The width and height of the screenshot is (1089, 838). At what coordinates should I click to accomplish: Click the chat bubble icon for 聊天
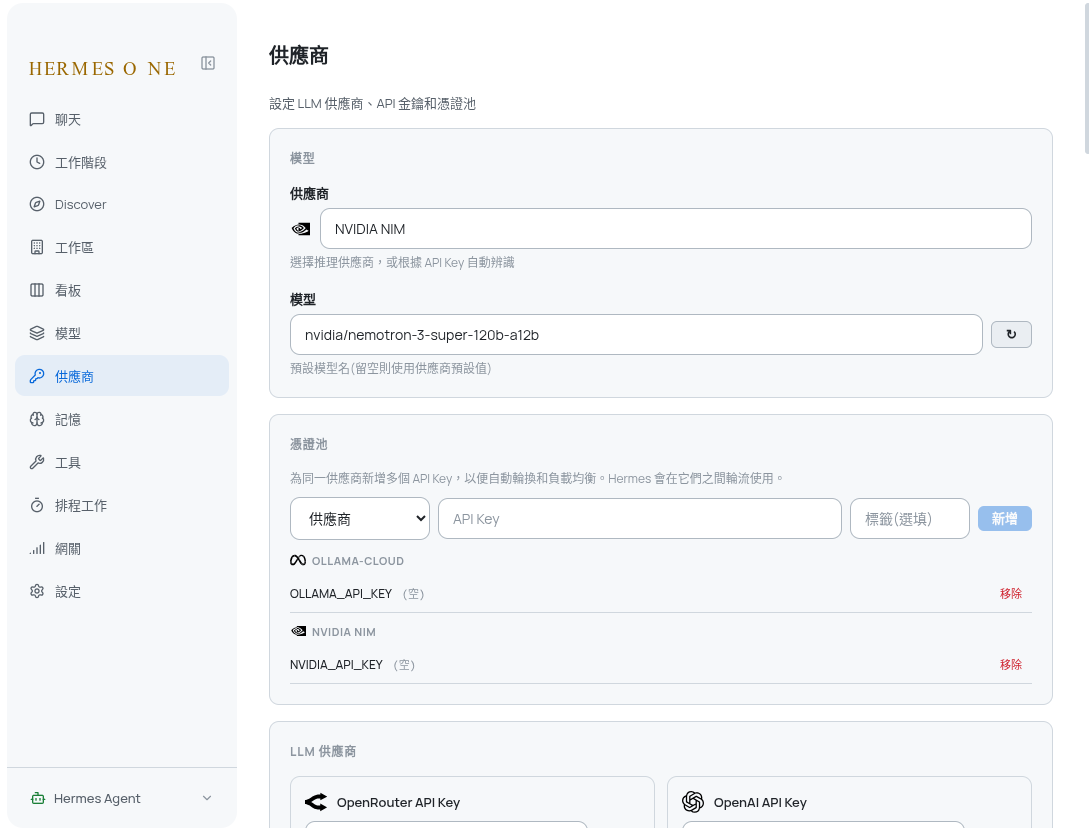click(x=37, y=119)
